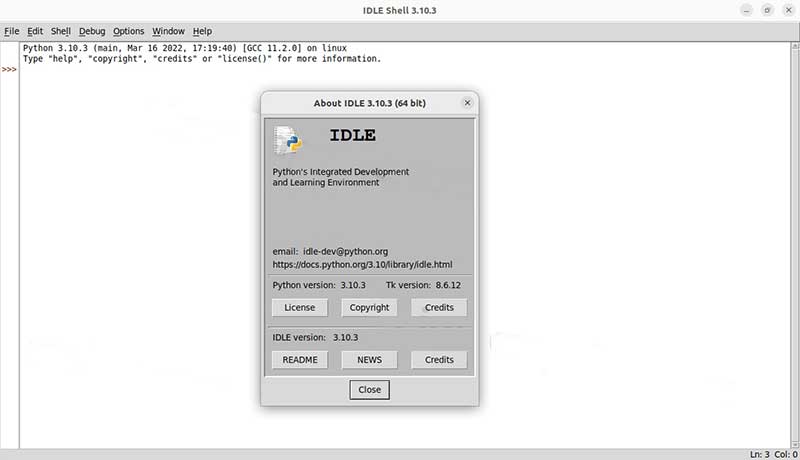Image resolution: width=800 pixels, height=460 pixels.
Task: Open the Window menu
Action: [x=169, y=31]
